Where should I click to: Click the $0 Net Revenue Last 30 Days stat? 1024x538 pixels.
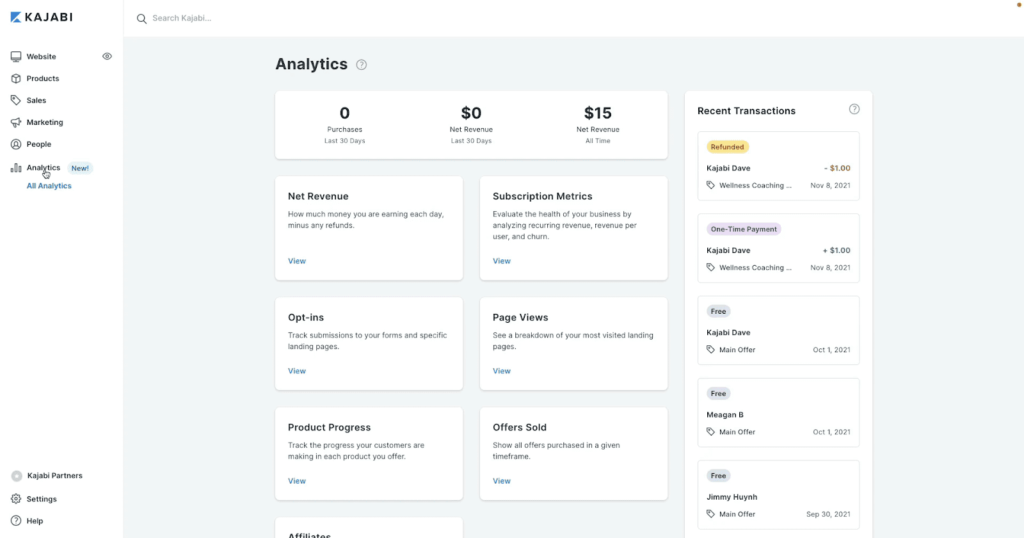[471, 125]
